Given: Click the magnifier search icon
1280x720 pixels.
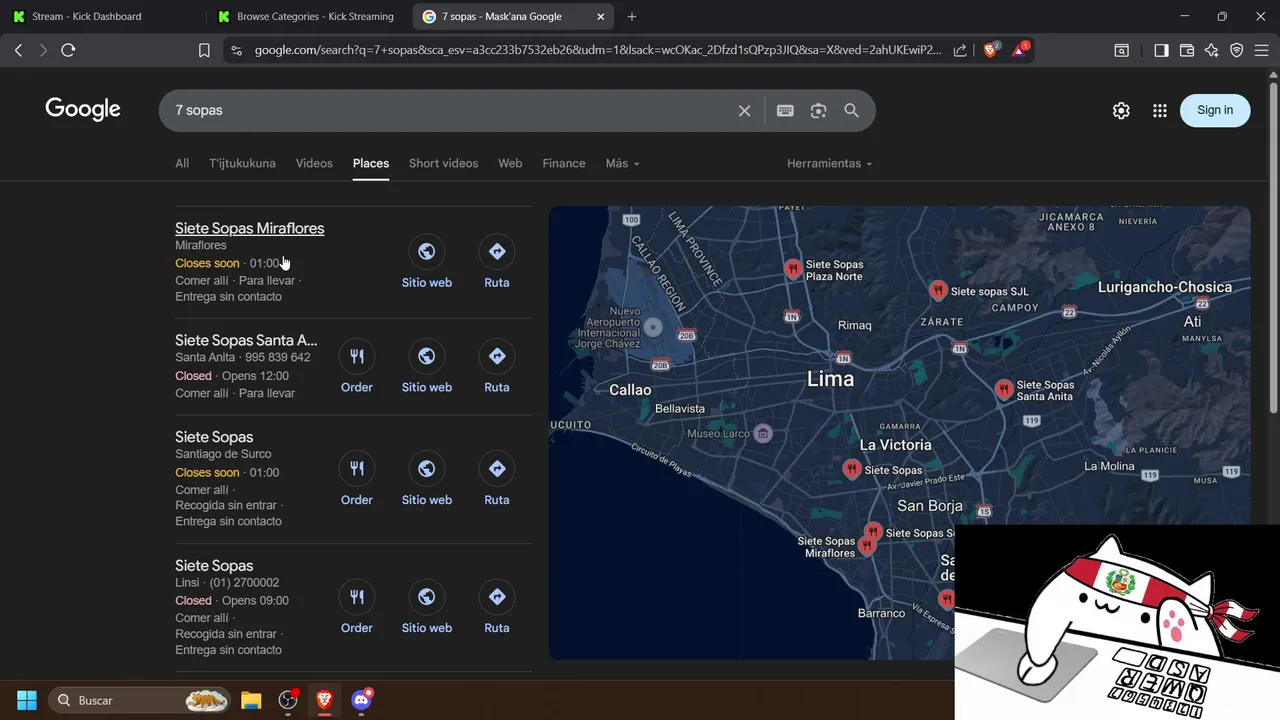Looking at the screenshot, I should 852,111.
